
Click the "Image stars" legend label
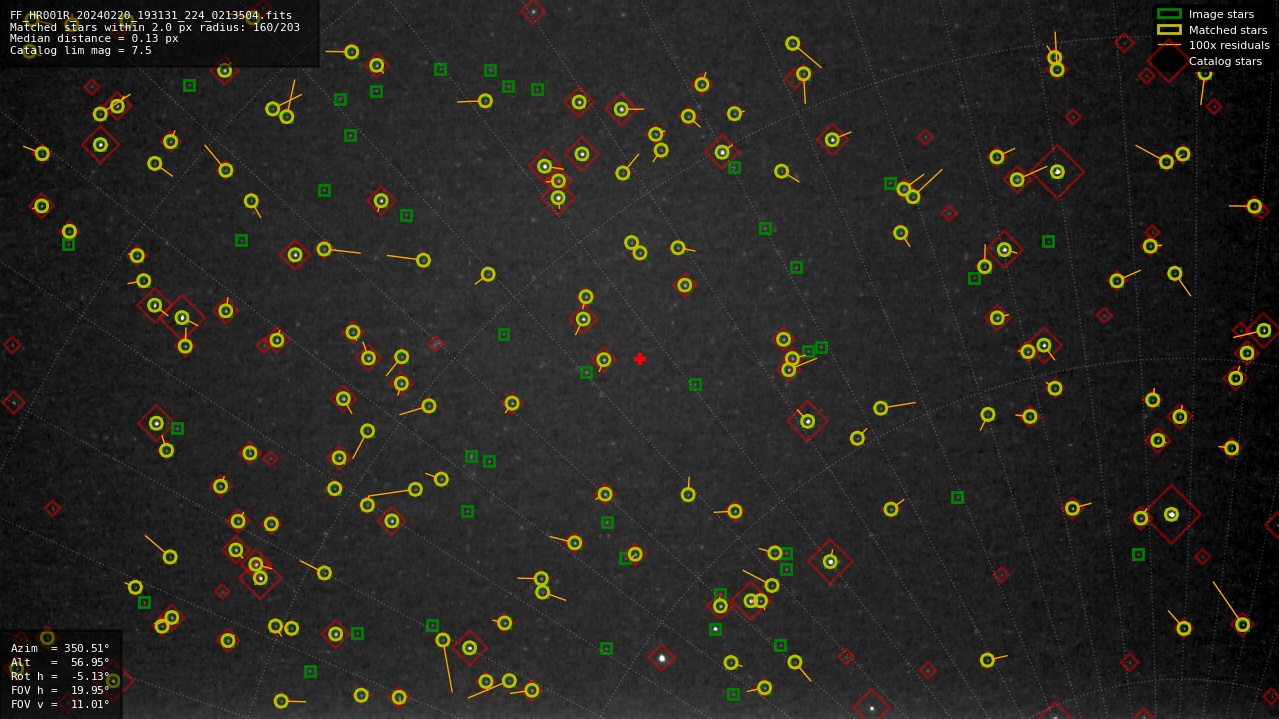1221,14
